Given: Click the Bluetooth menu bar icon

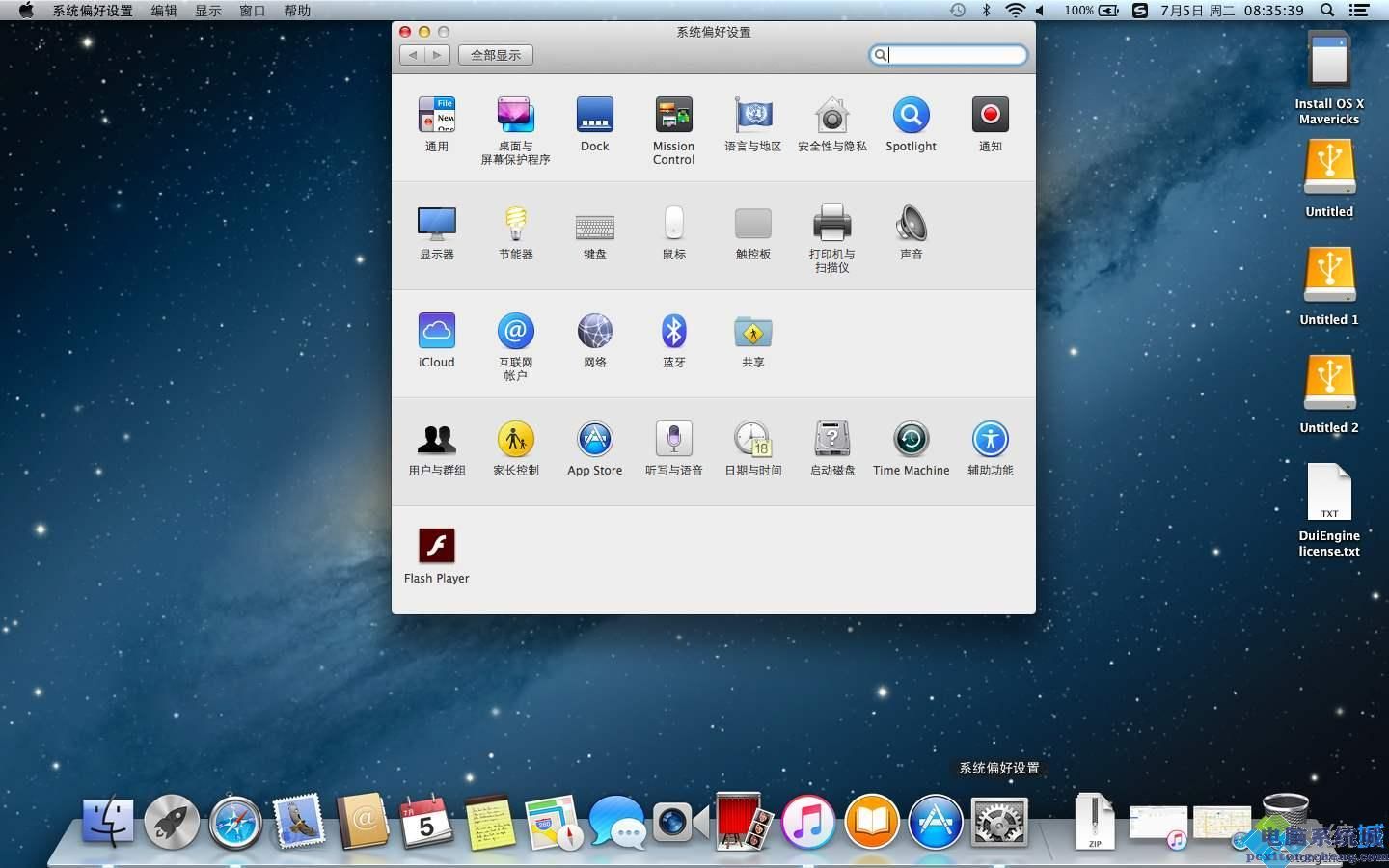Looking at the screenshot, I should click(986, 11).
